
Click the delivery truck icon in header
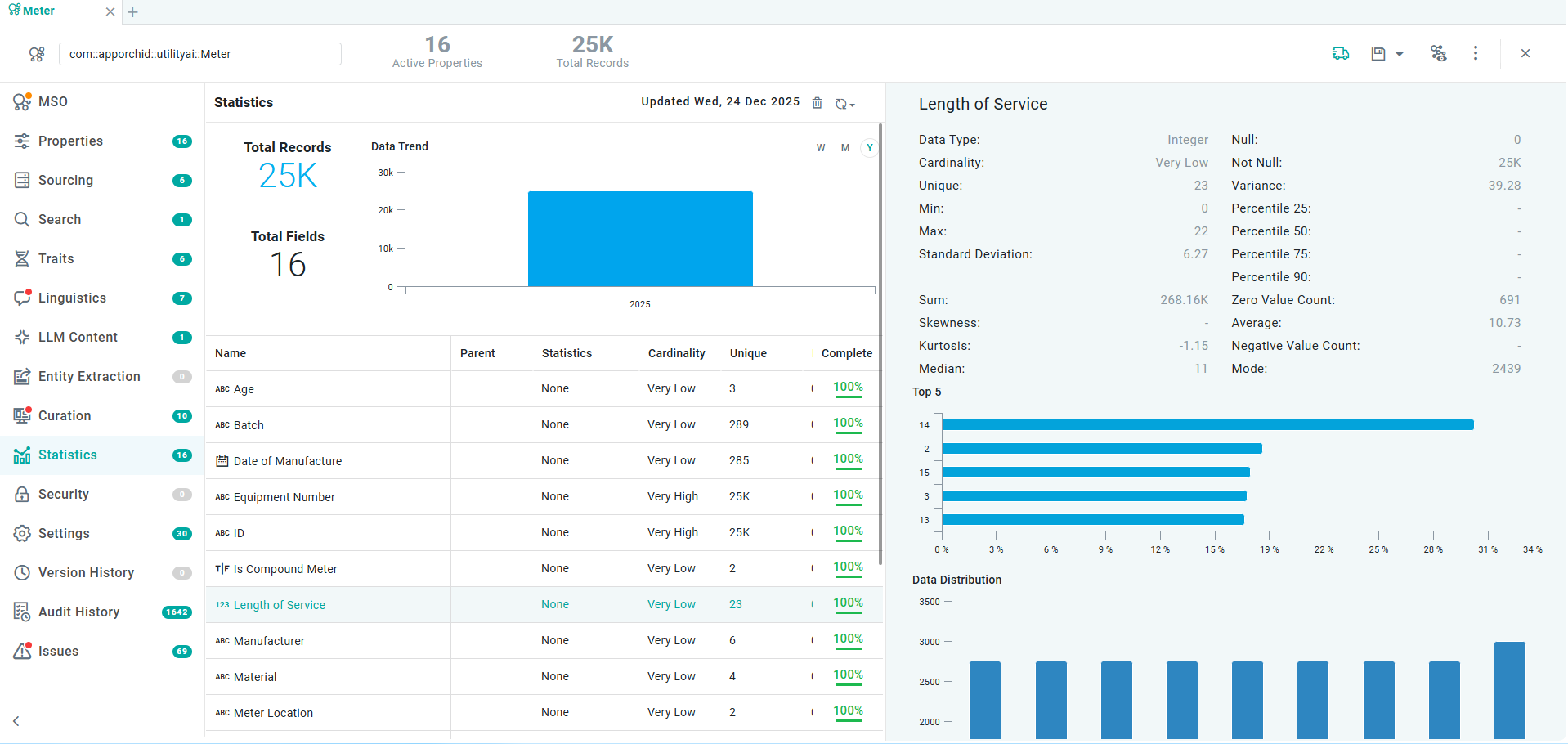point(1341,54)
